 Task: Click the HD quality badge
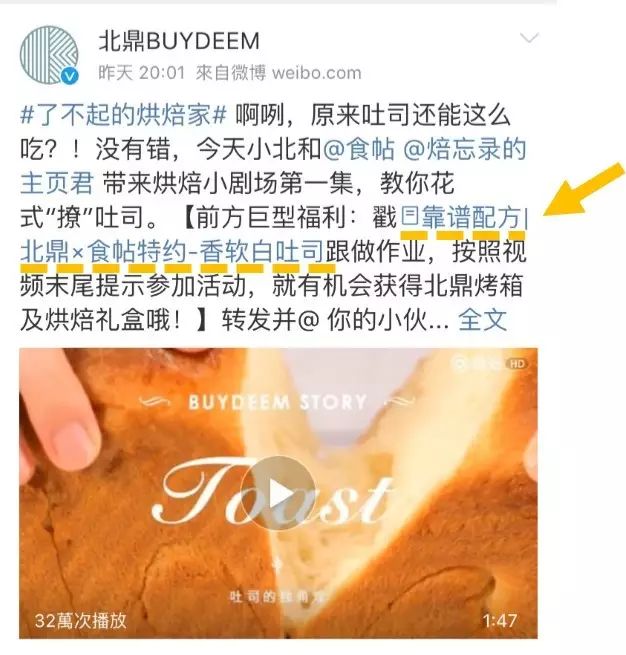517,364
